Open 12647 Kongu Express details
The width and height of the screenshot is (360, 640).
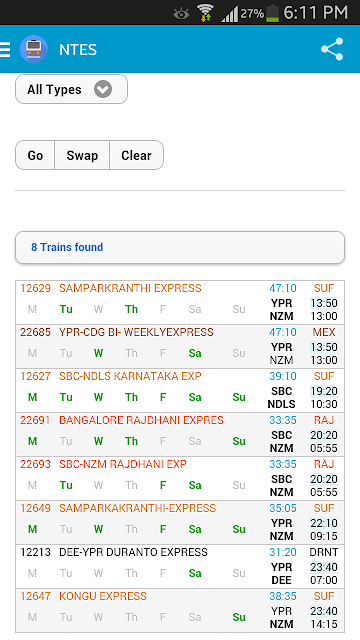pyautogui.click(x=180, y=611)
